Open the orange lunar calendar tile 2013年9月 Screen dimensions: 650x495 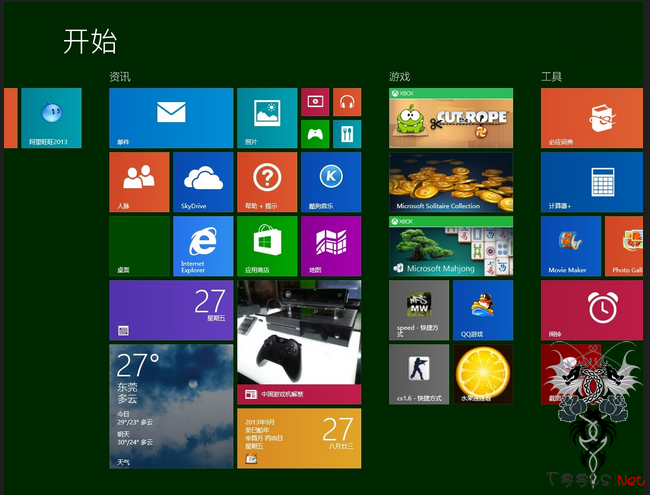[299, 438]
